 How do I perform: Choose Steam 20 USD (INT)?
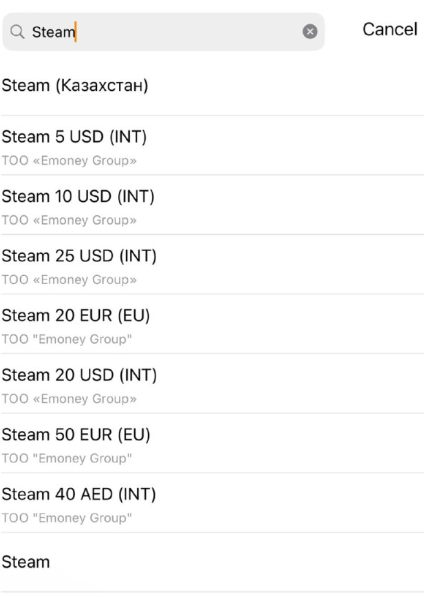pos(212,384)
